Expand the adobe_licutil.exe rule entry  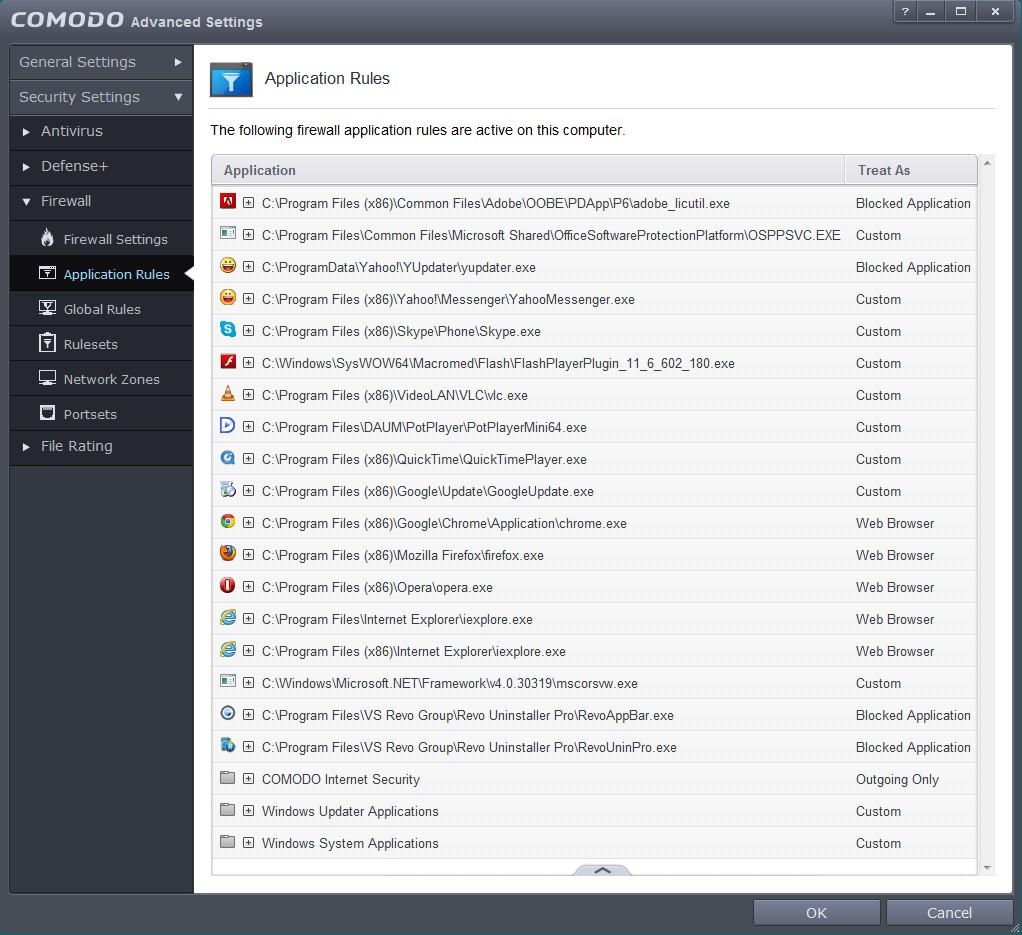(x=248, y=203)
